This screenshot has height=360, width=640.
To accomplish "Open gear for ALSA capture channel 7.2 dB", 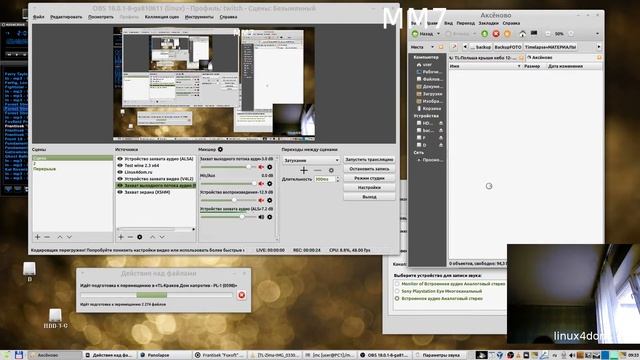I will [x=269, y=217].
